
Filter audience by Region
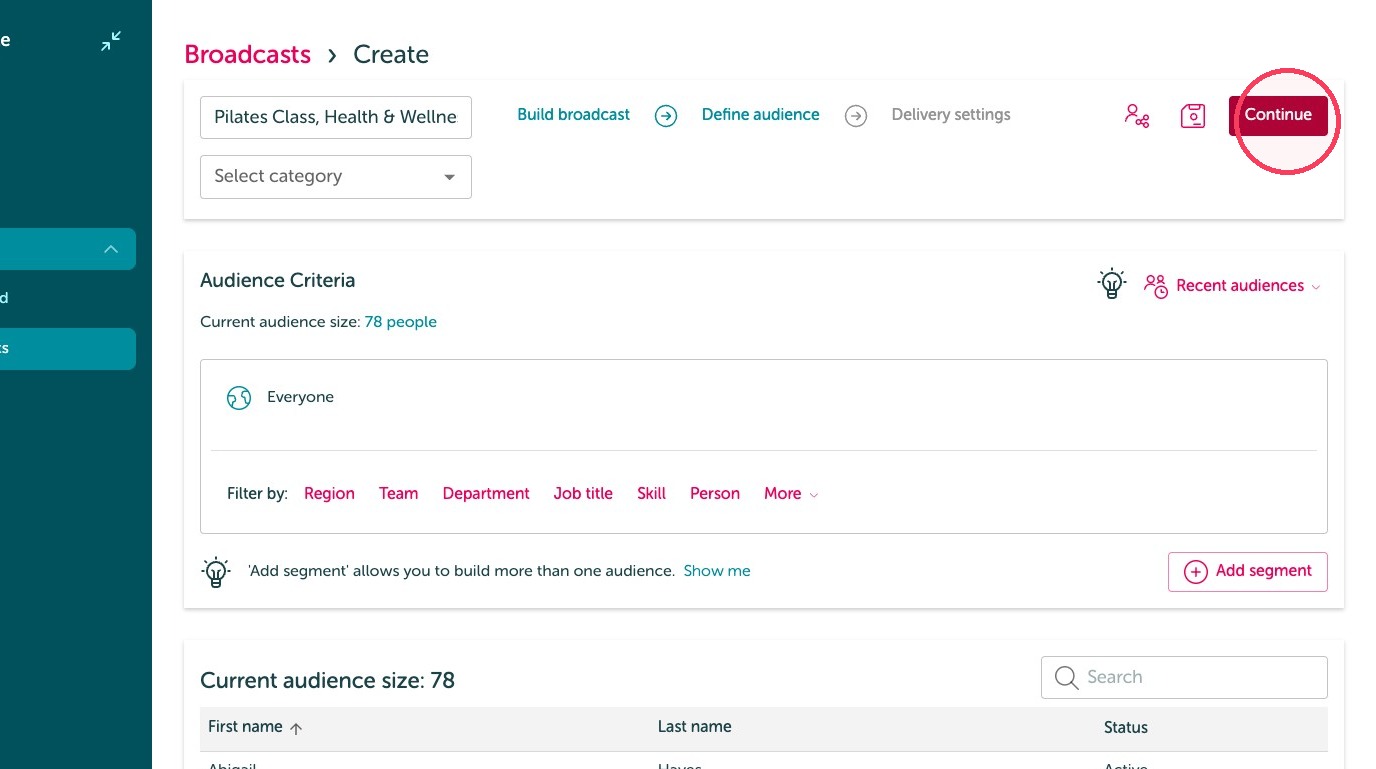pyautogui.click(x=329, y=494)
